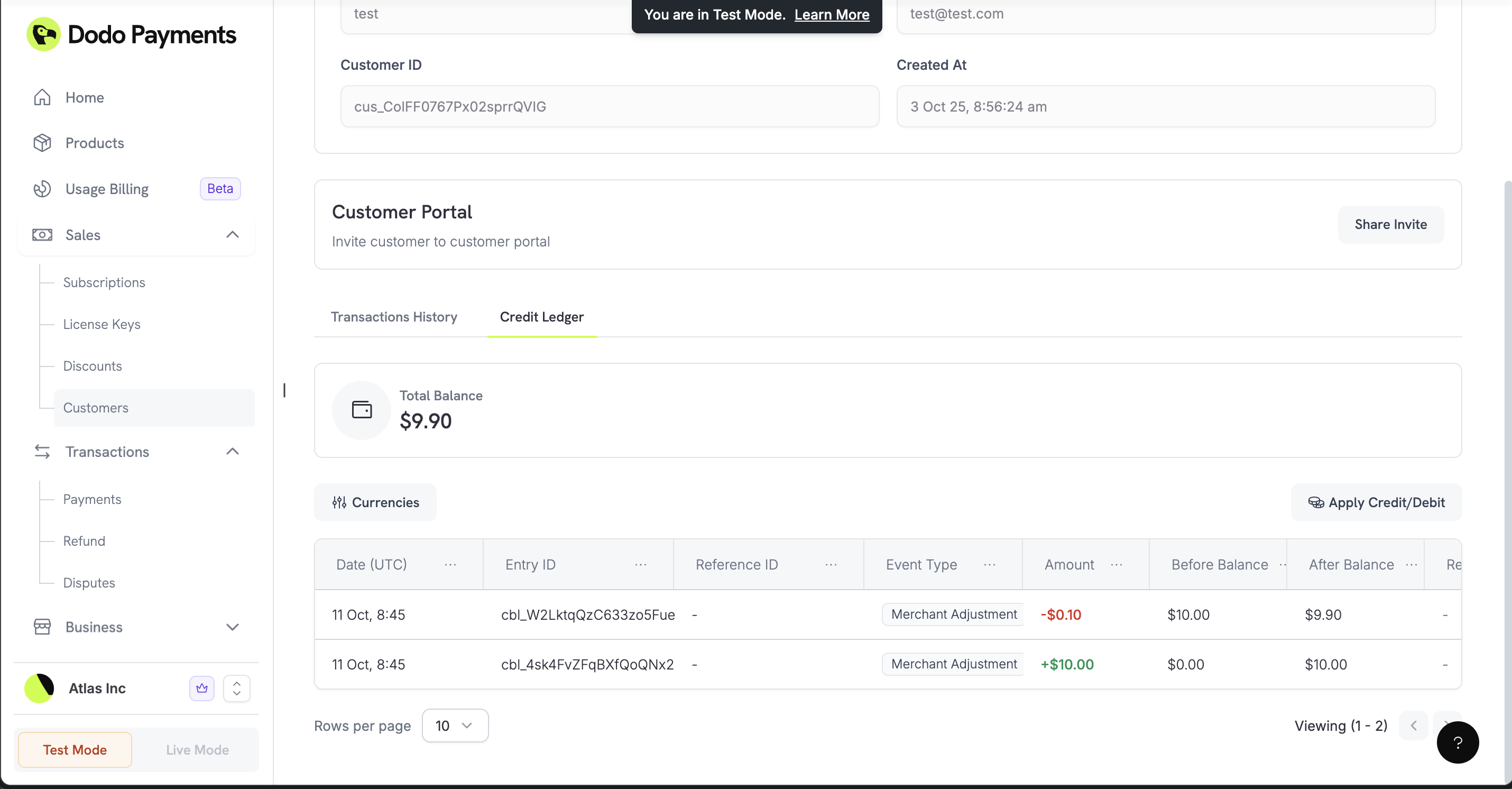Image resolution: width=1512 pixels, height=789 pixels.
Task: Open the rows per page dropdown
Action: pos(455,726)
